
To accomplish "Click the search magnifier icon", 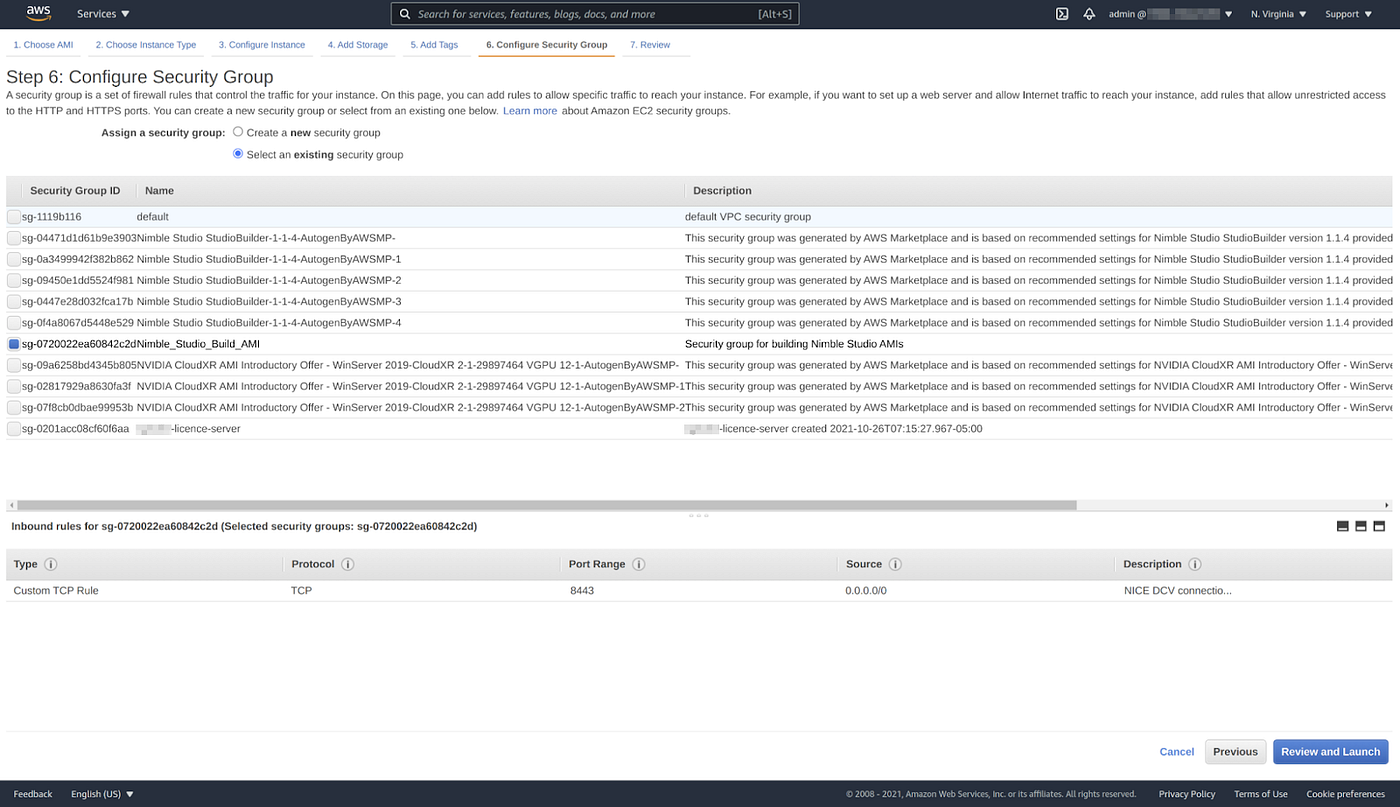I will 405,14.
